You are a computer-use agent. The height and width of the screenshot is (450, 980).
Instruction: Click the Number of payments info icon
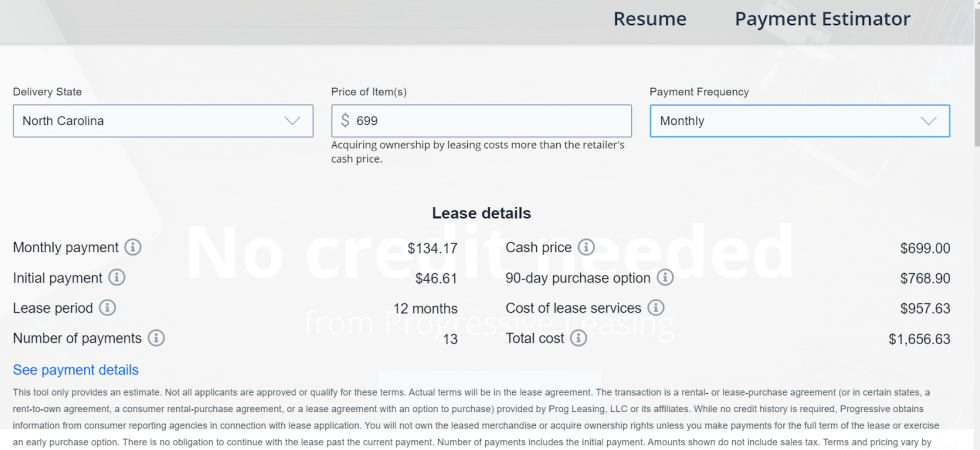point(156,338)
